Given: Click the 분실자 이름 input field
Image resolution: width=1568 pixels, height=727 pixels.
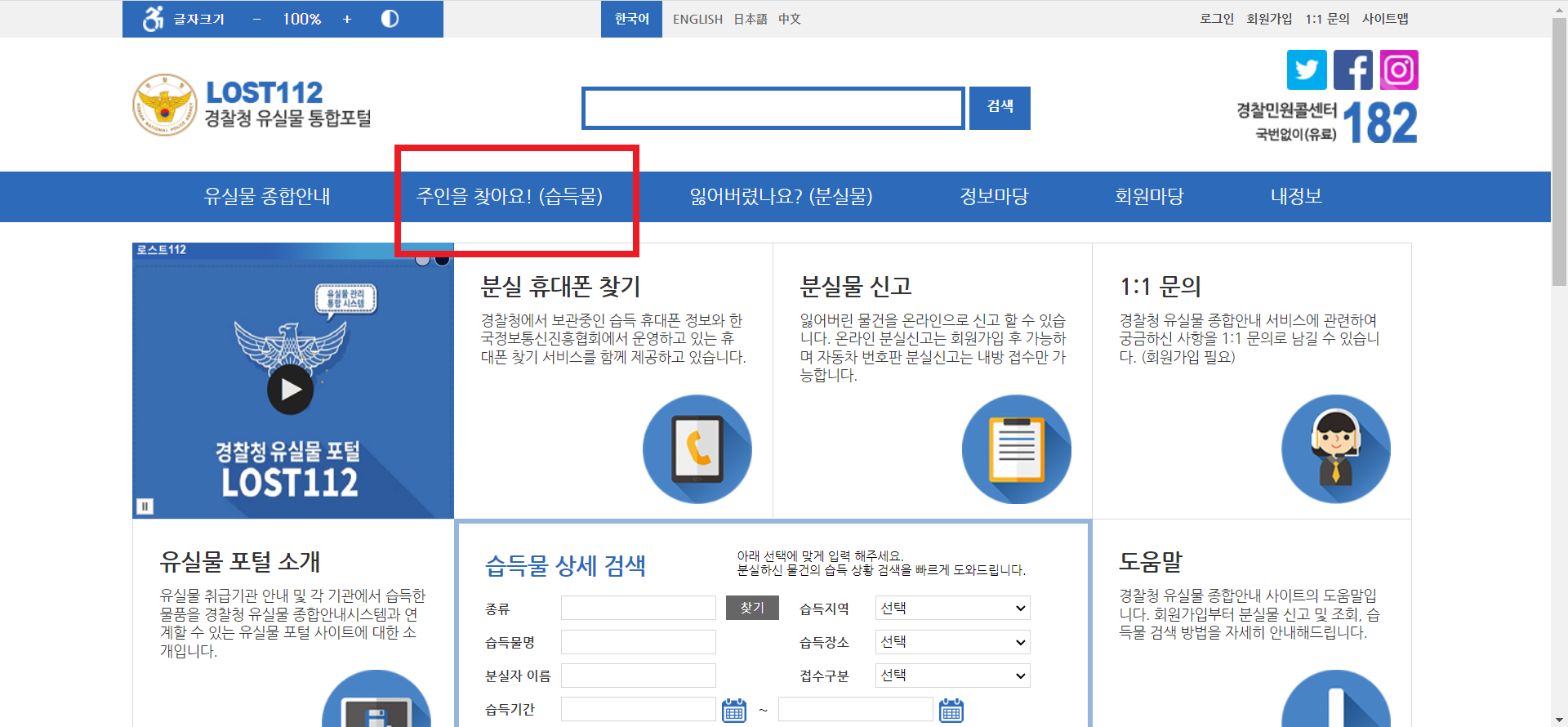Looking at the screenshot, I should [x=639, y=676].
